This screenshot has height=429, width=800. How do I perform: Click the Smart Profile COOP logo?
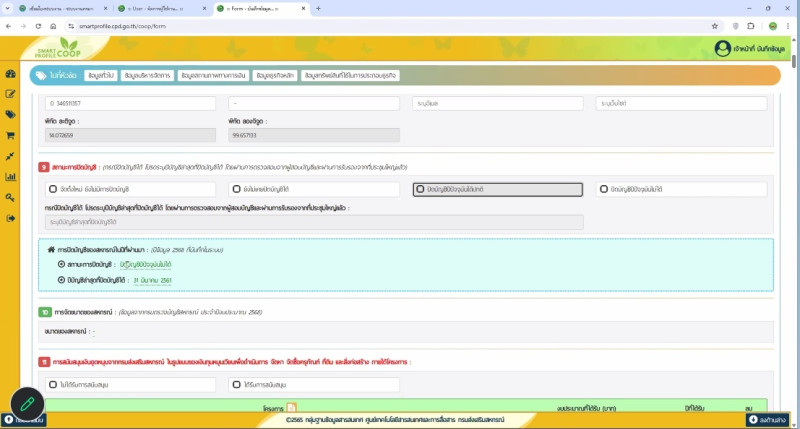58,49
